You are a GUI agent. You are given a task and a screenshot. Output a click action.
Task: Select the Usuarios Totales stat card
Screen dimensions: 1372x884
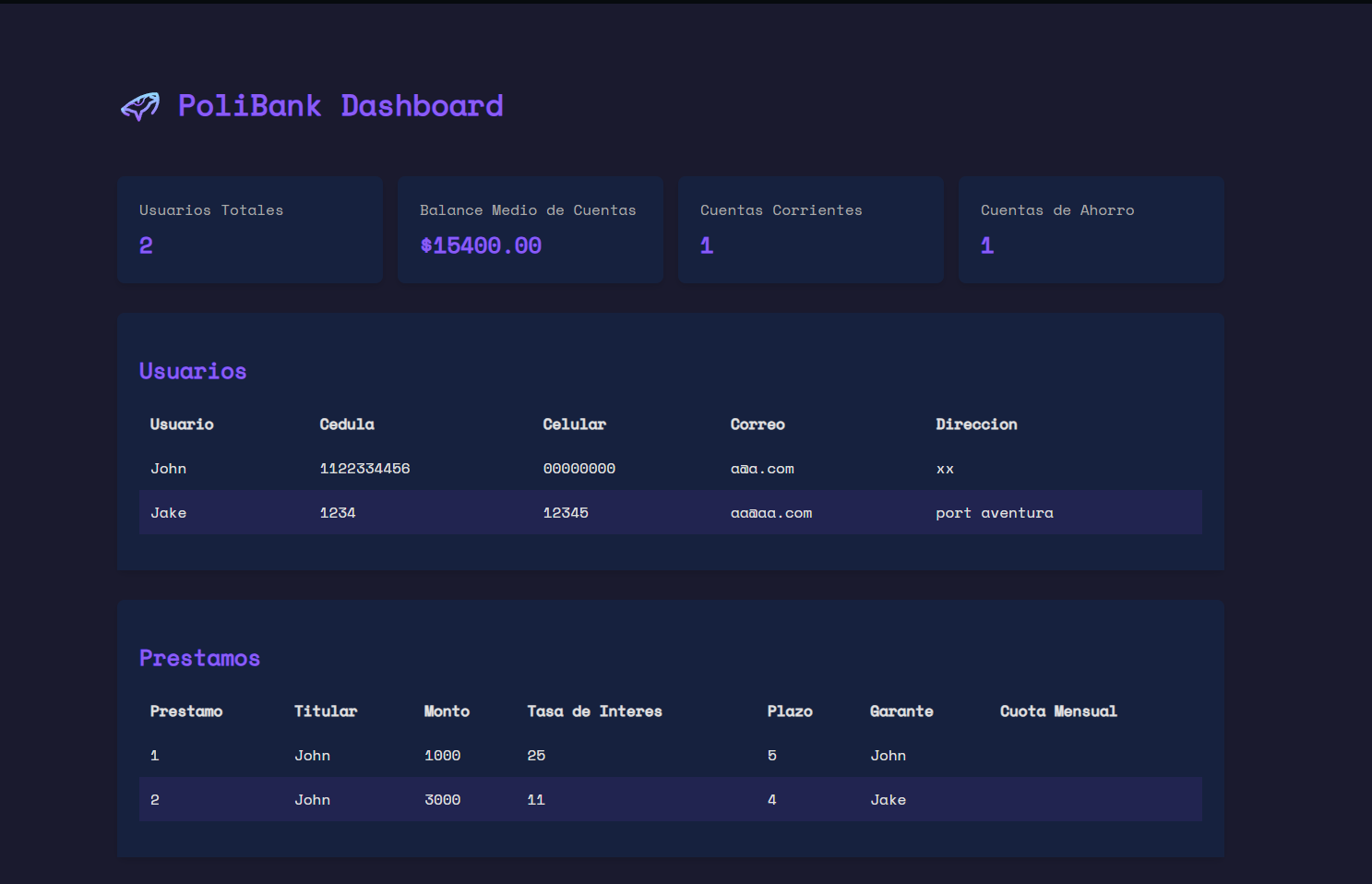click(249, 229)
